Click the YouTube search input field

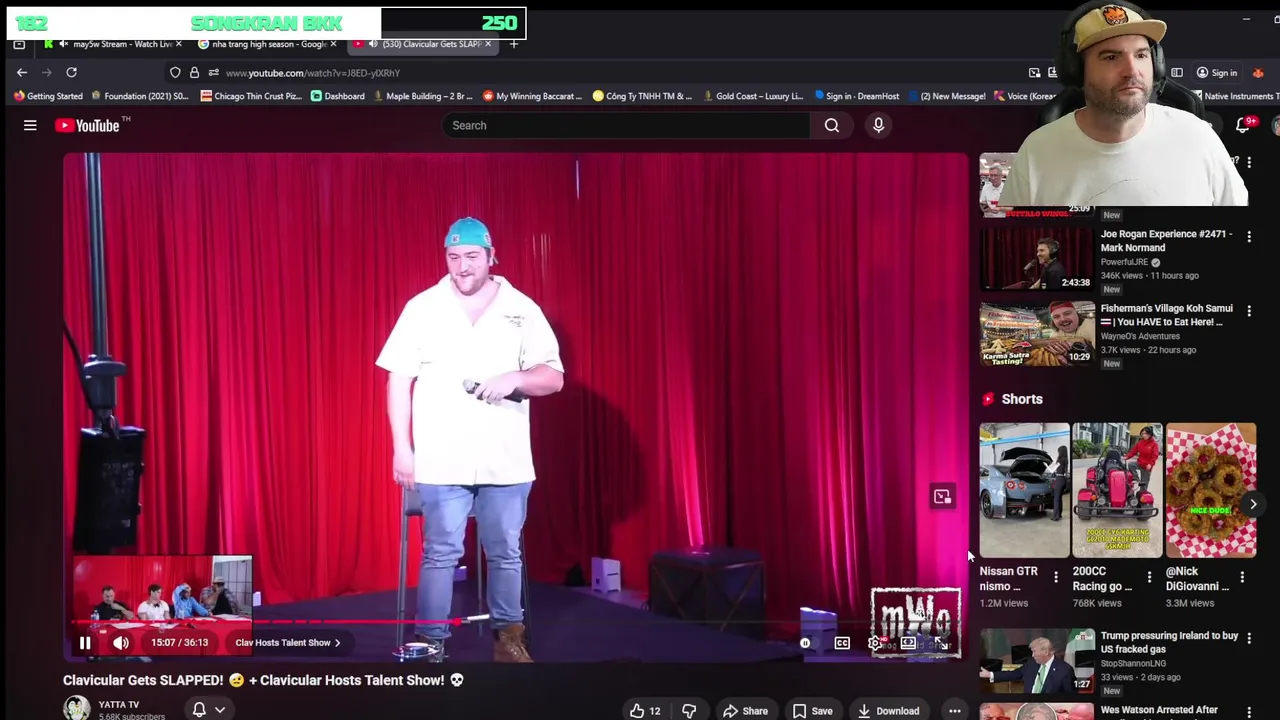(627, 125)
